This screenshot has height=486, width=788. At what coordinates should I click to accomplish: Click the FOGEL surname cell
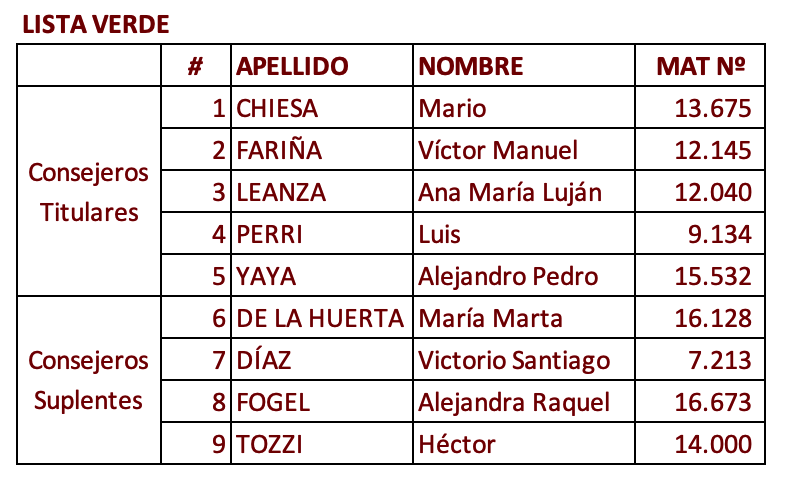click(322, 402)
